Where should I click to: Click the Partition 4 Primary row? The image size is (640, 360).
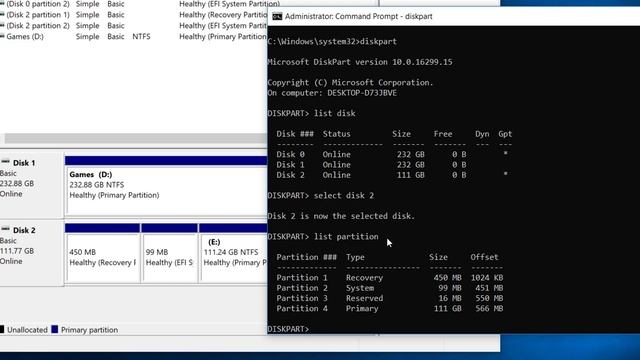click(390, 309)
